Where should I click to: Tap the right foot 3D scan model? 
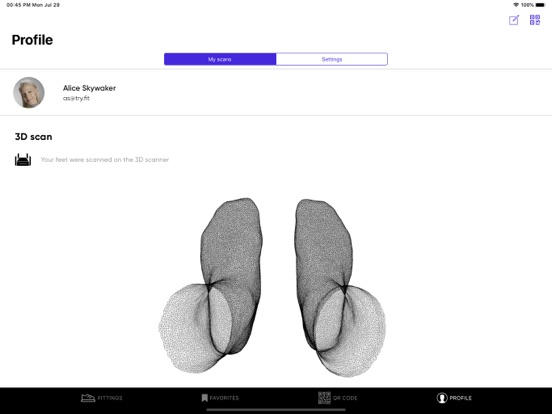[x=341, y=287]
